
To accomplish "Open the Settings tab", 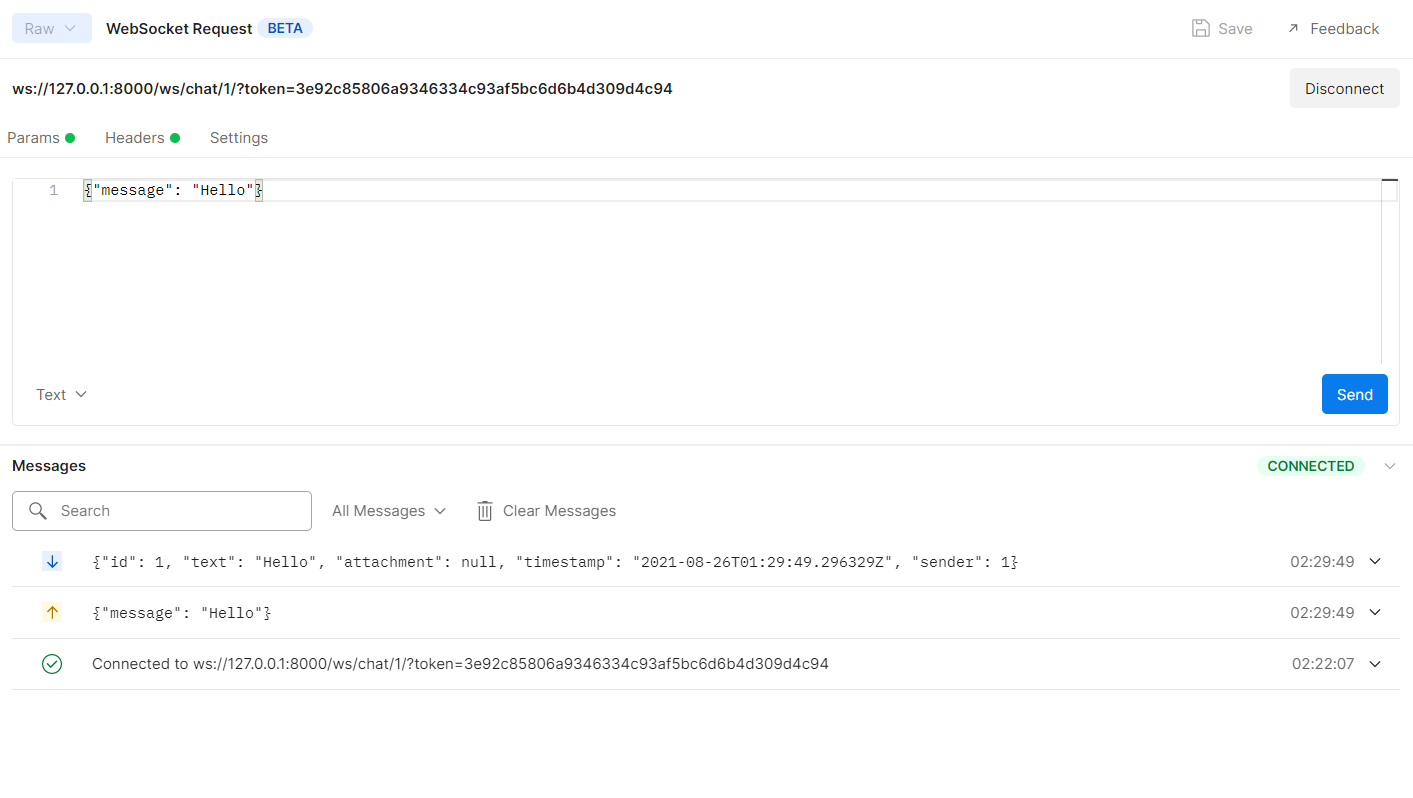I will (239, 138).
